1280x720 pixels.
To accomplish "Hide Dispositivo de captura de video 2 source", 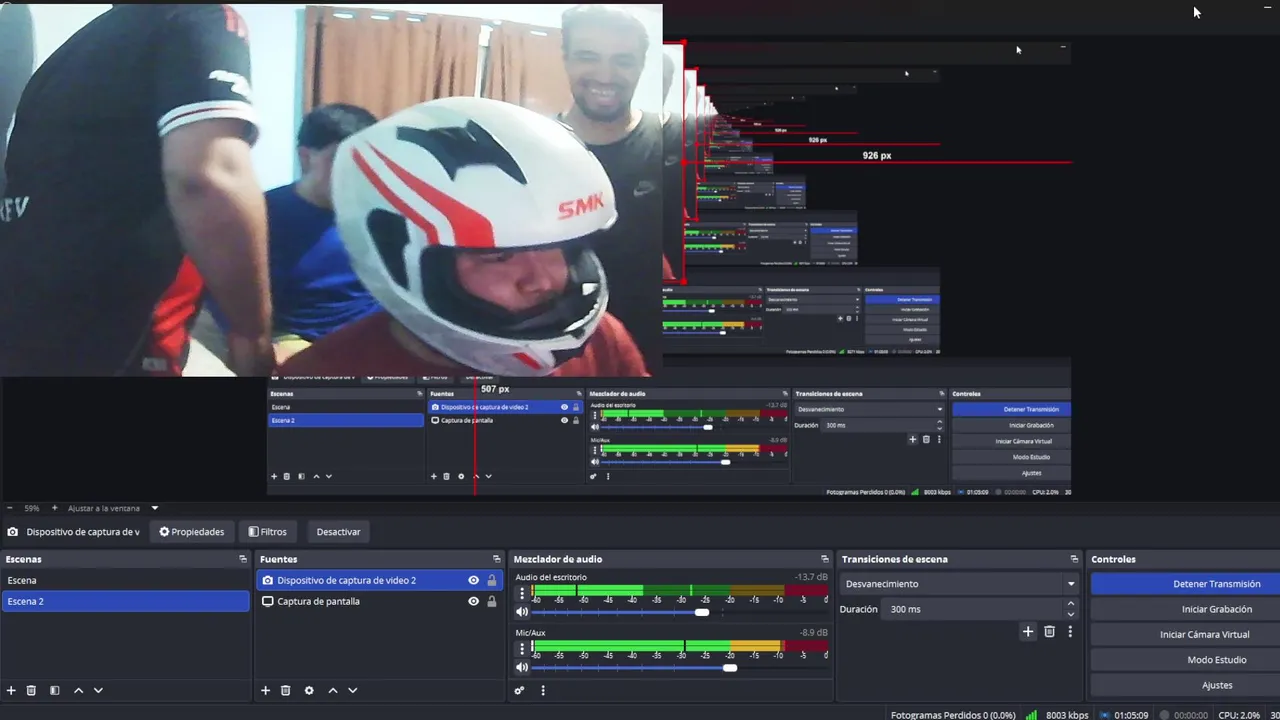I will 473,580.
